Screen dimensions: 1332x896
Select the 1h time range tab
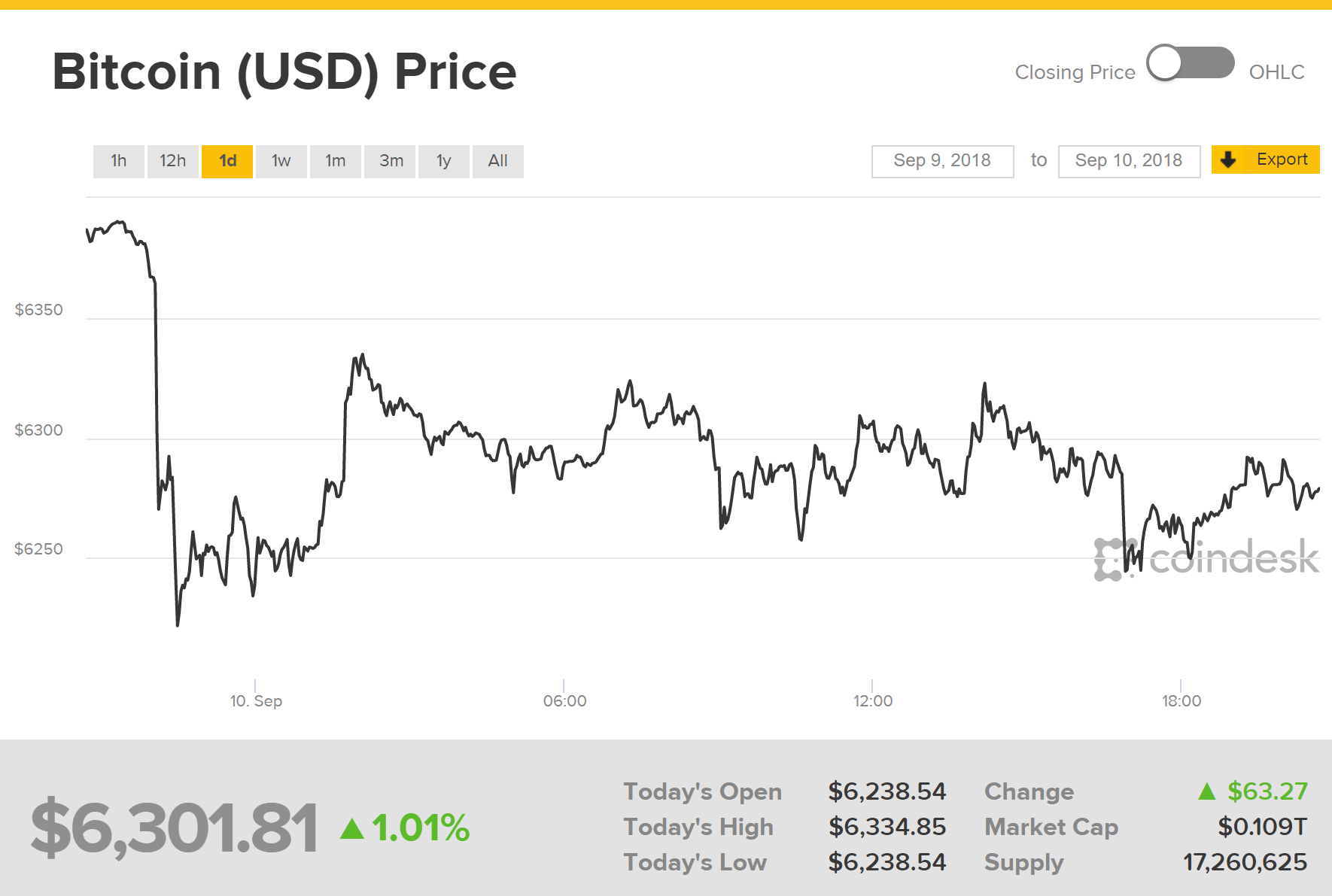118,161
